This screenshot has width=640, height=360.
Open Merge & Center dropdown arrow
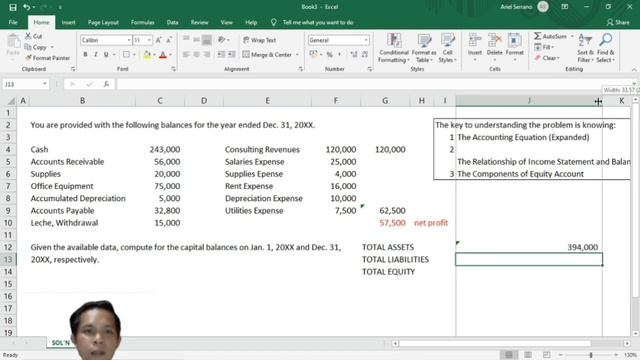point(297,55)
